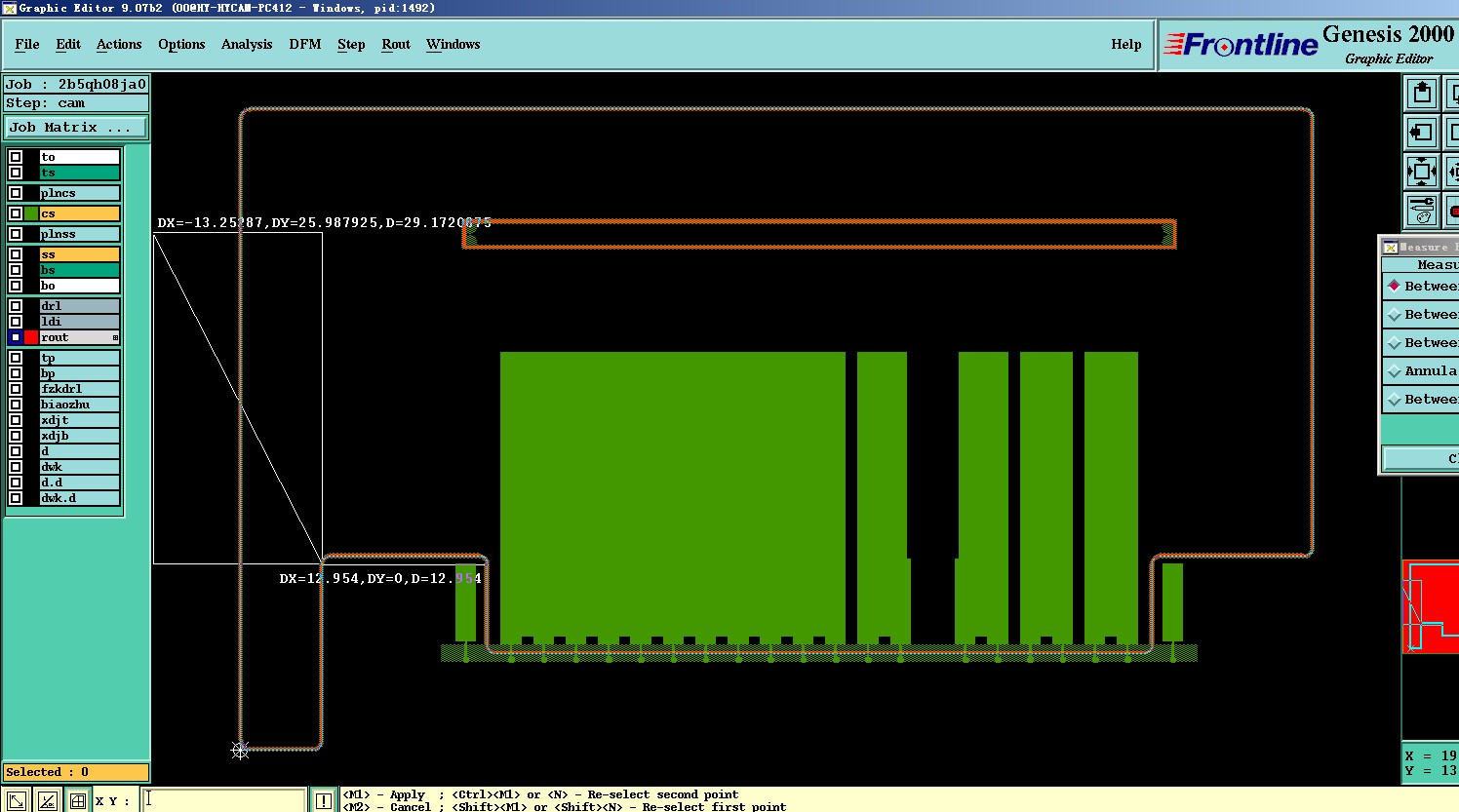Toggle display checkbox for layer biaozhu
Image resolution: width=1459 pixels, height=812 pixels.
16,405
